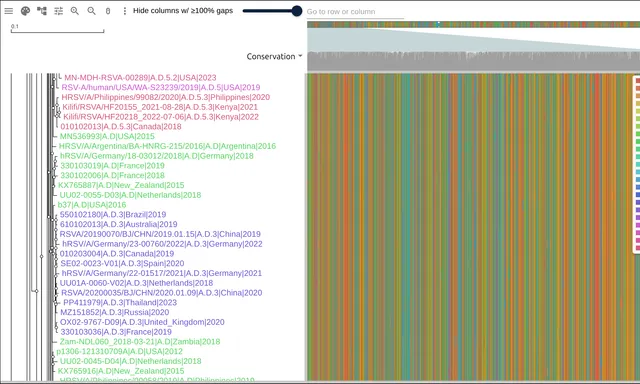Select RSV-A/human/USA/WA-S23239/2019 sequence label

pos(160,87)
